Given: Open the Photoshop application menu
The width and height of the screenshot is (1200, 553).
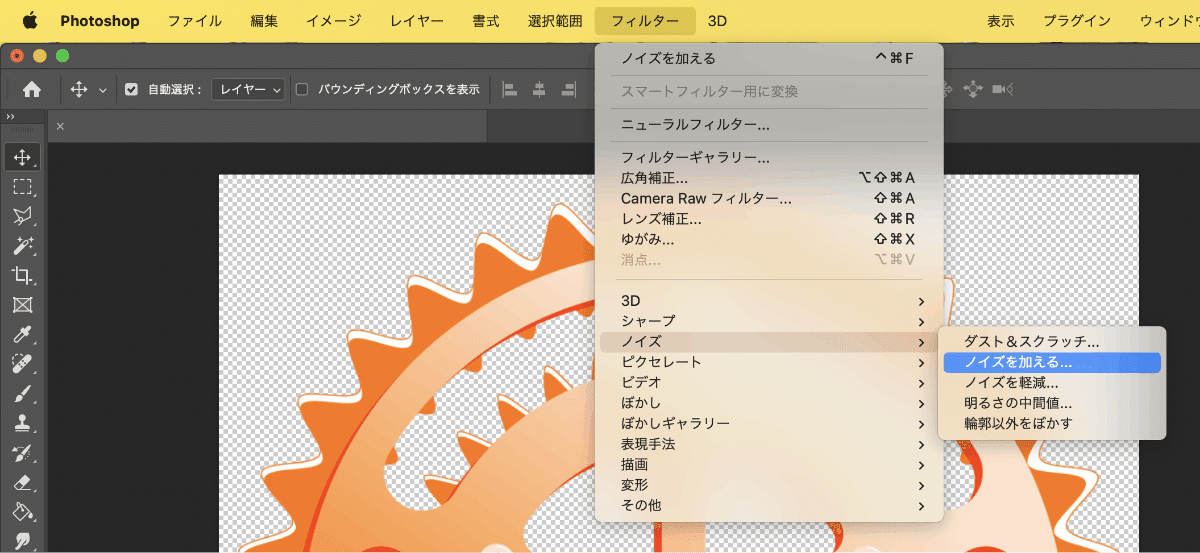Looking at the screenshot, I should [100, 20].
